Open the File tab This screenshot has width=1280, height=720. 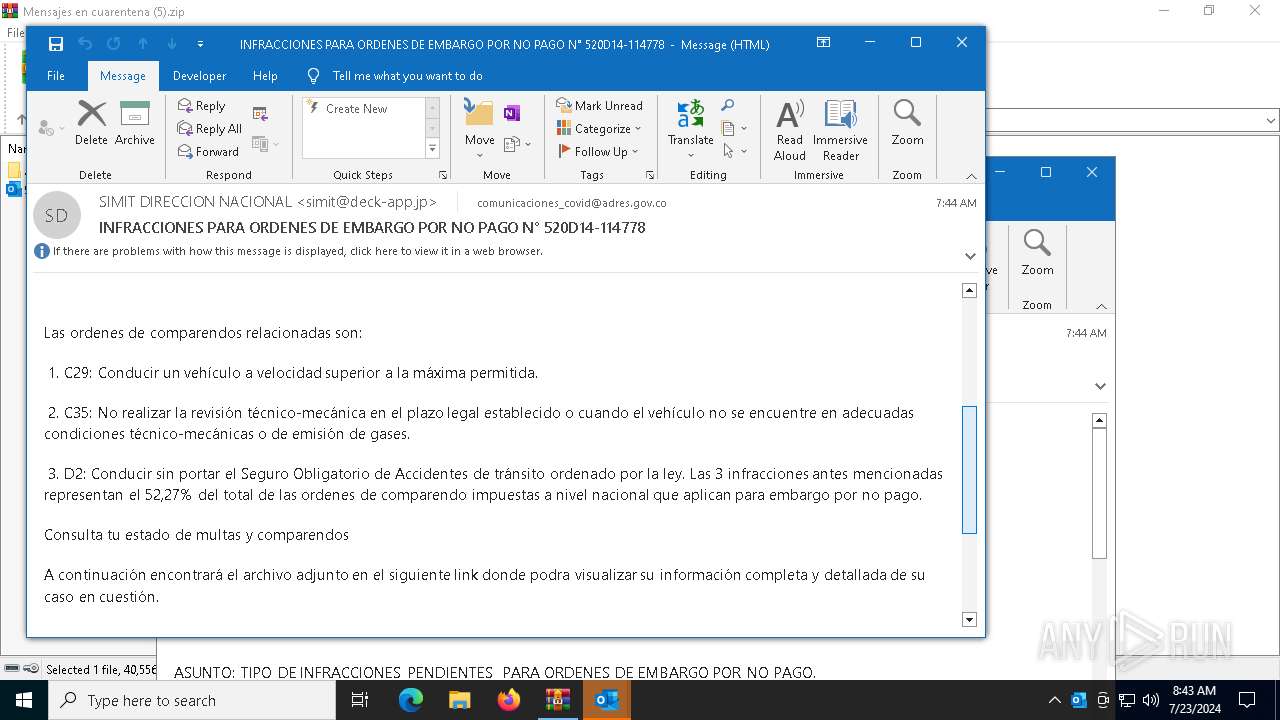[56, 76]
